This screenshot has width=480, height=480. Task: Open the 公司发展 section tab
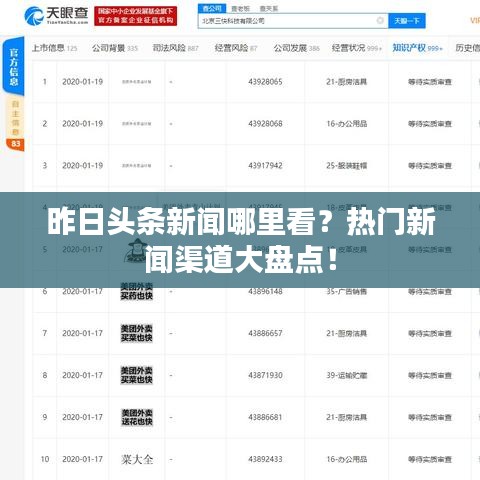(x=297, y=48)
